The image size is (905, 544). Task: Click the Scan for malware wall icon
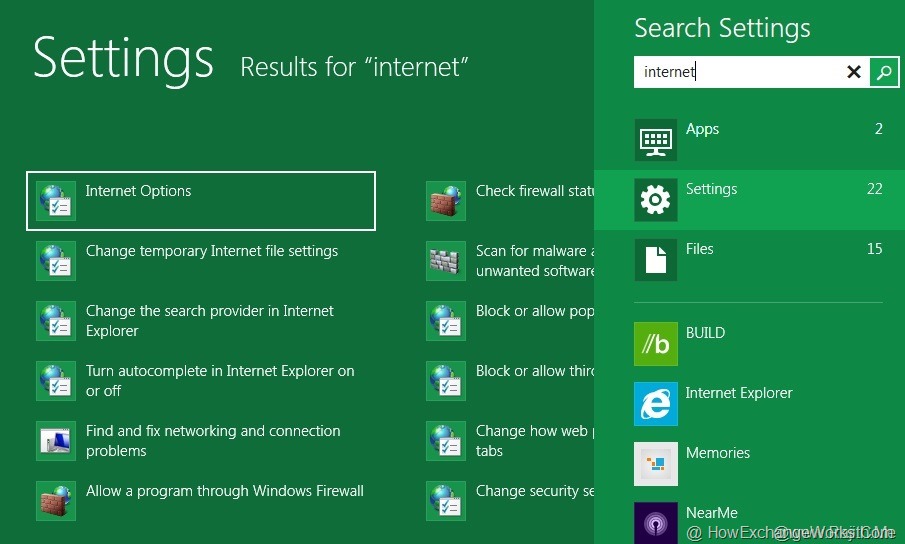[x=446, y=261]
